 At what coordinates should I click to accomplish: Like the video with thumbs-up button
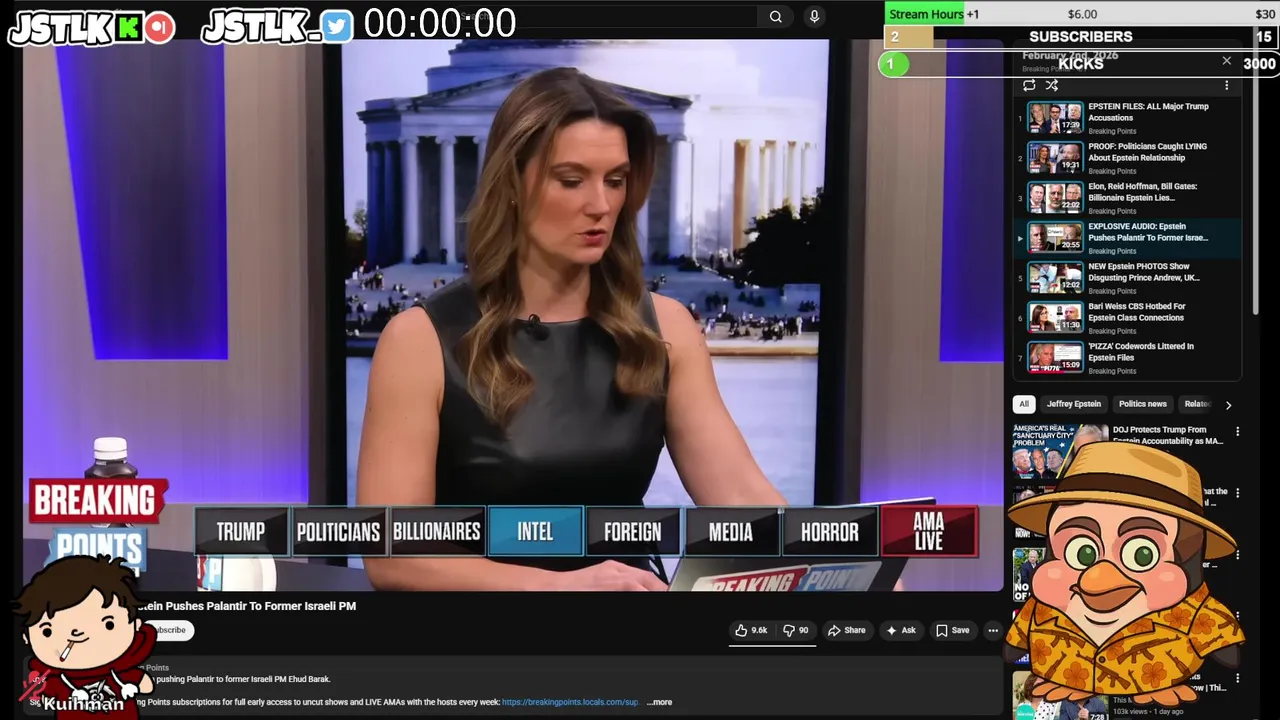point(751,630)
